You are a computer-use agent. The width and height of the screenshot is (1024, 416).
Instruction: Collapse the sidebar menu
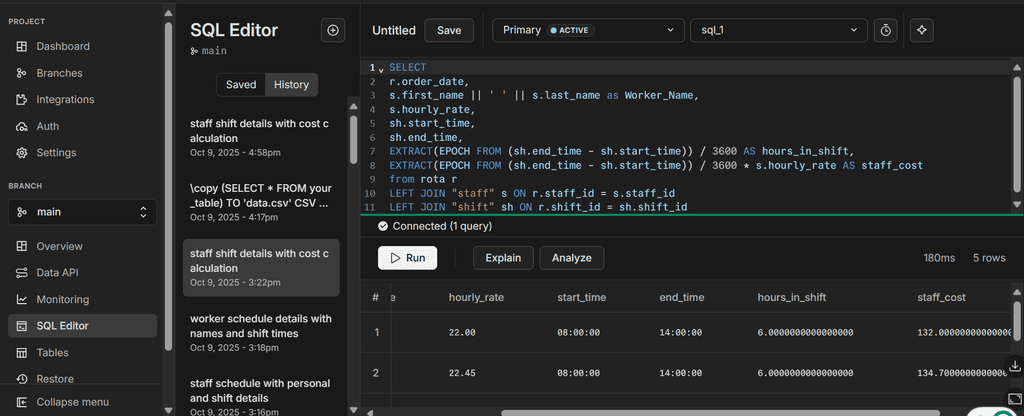72,402
